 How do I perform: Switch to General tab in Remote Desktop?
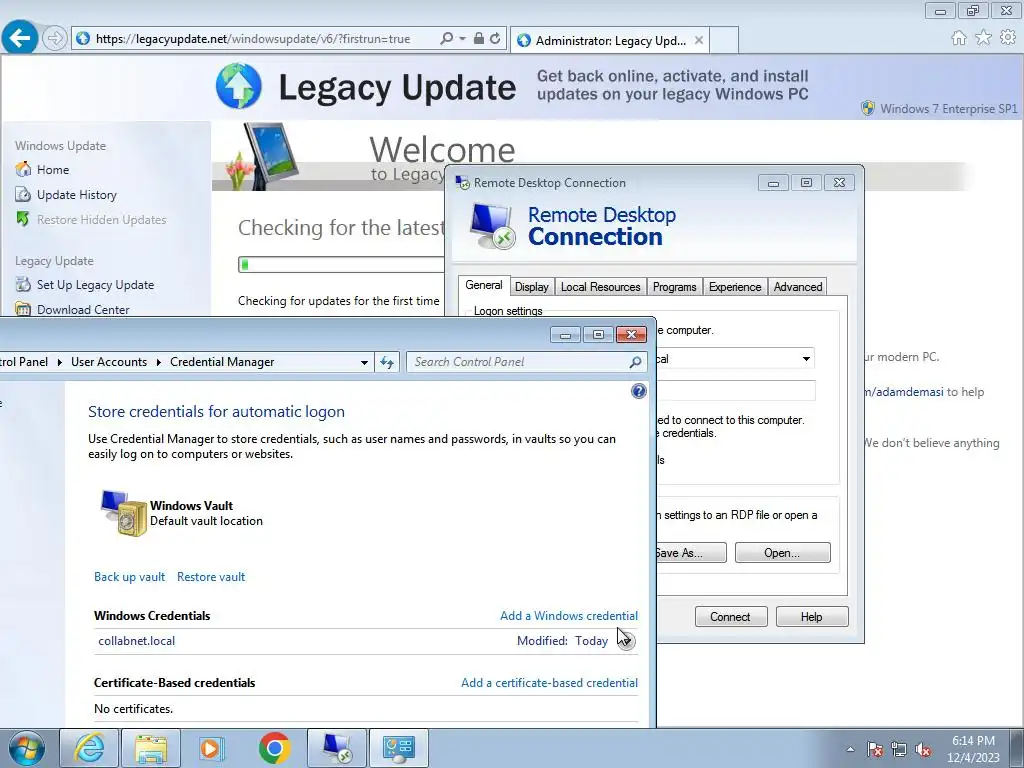(x=484, y=285)
